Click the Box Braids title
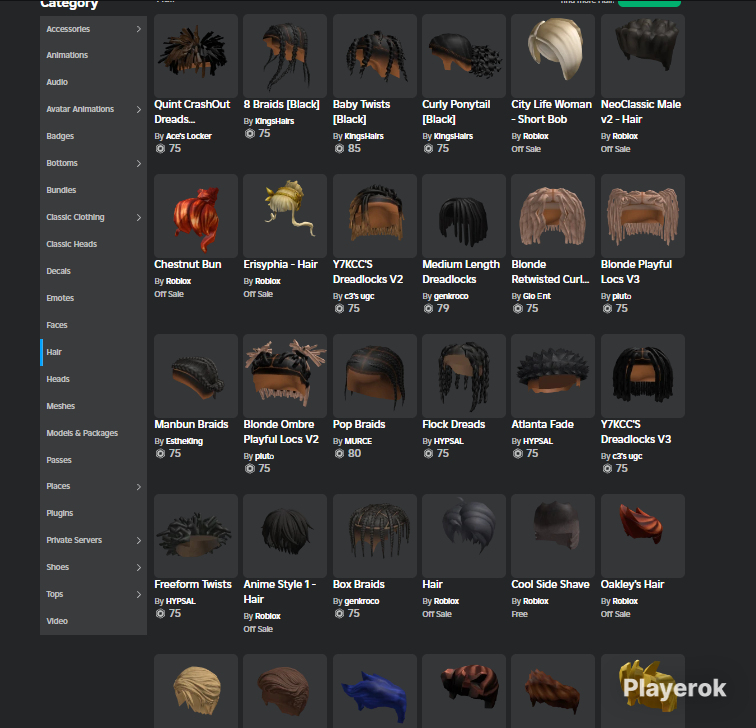The width and height of the screenshot is (756, 728). pos(359,584)
